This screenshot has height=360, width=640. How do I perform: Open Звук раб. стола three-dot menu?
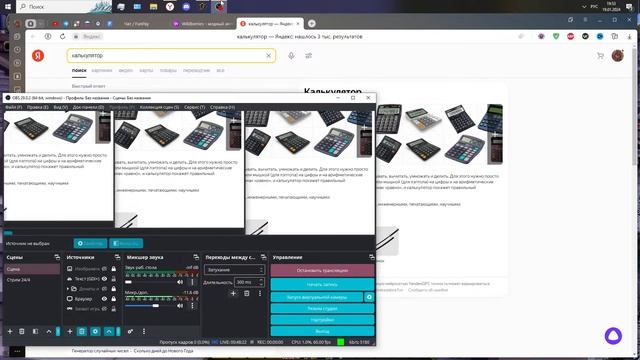(192, 282)
